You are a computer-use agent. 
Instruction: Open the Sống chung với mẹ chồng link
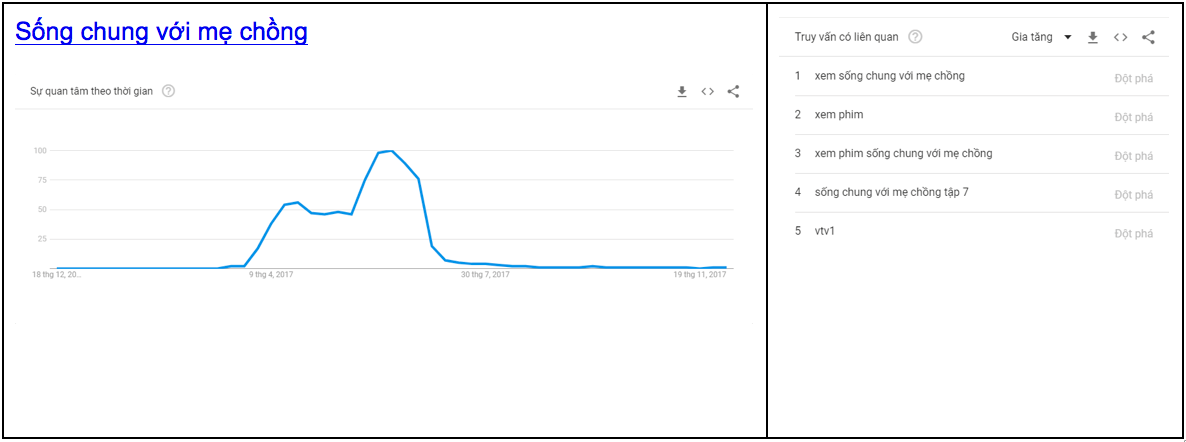click(x=161, y=32)
